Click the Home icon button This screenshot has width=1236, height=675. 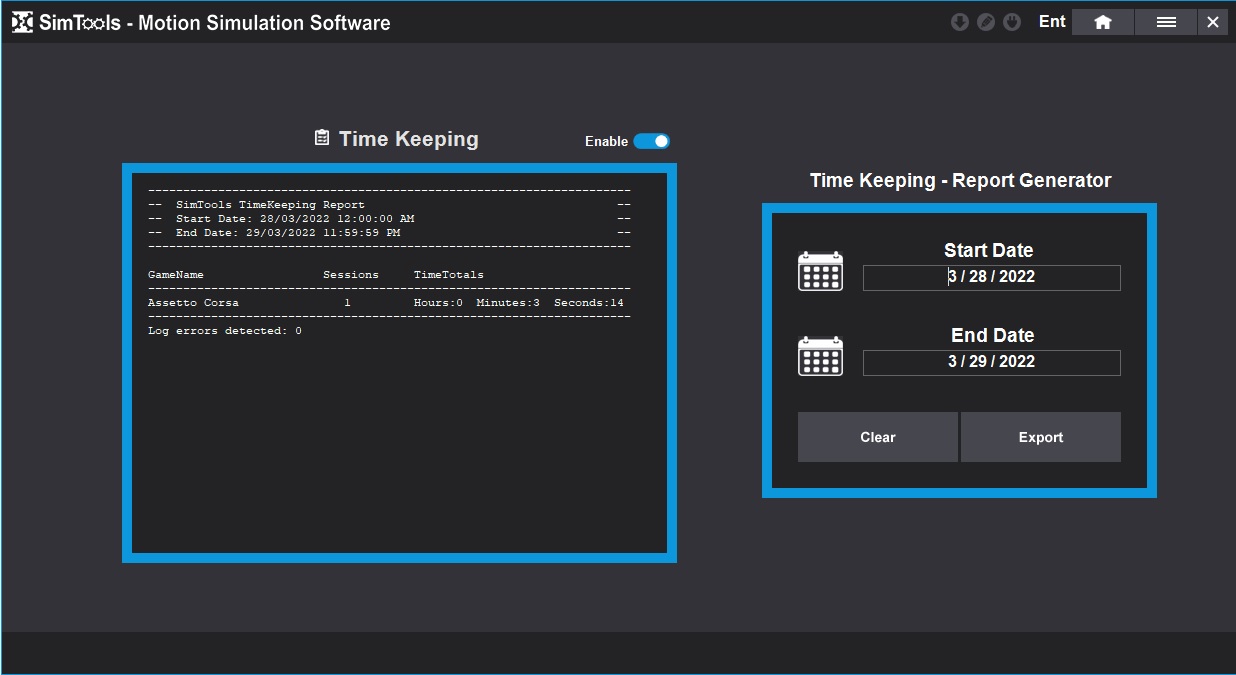tap(1103, 22)
